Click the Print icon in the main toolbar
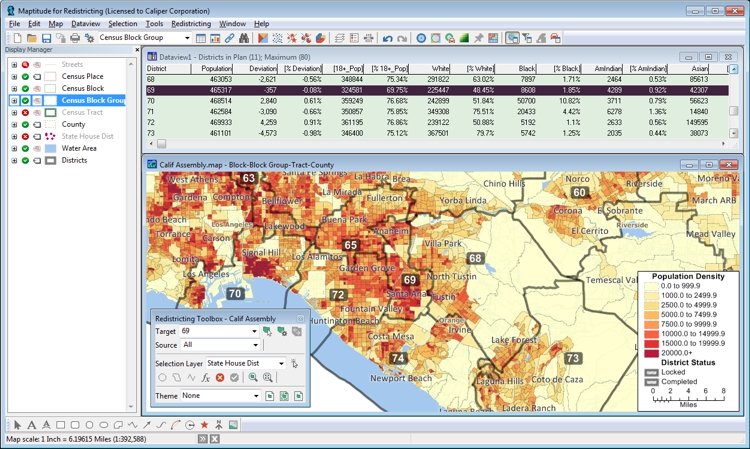Viewport: 750px width, 449px height. point(74,38)
